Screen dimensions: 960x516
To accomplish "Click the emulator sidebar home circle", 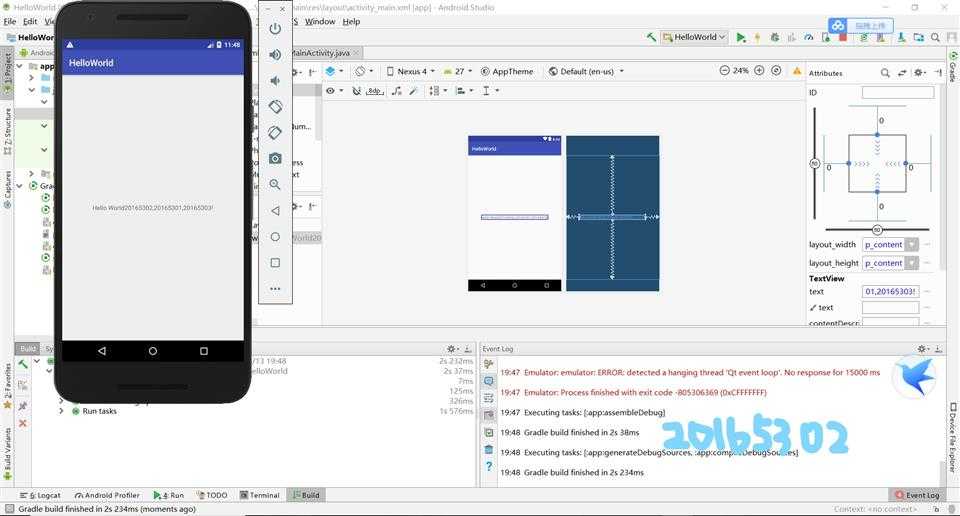I will click(x=275, y=236).
